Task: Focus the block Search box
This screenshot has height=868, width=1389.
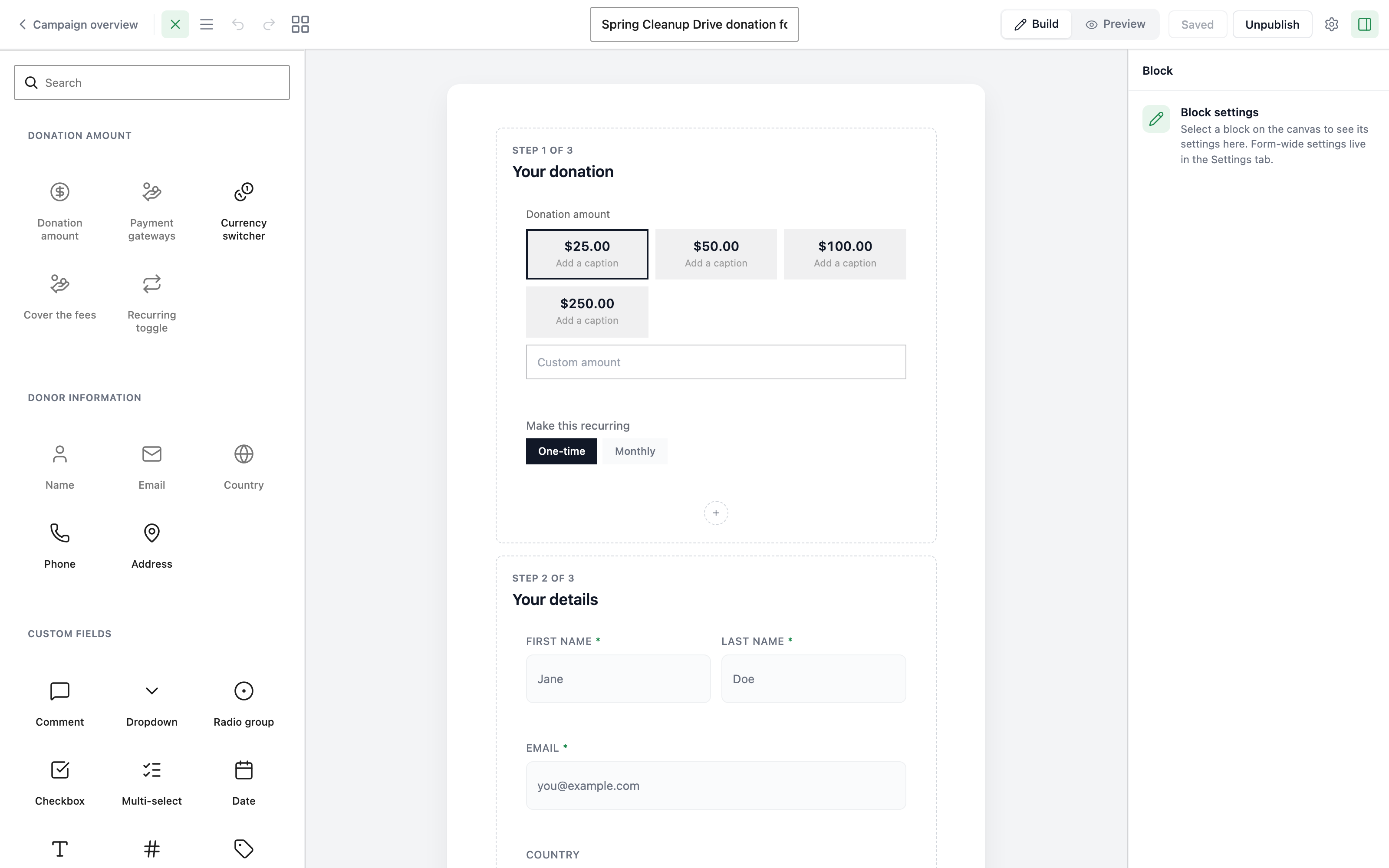Action: click(x=151, y=82)
